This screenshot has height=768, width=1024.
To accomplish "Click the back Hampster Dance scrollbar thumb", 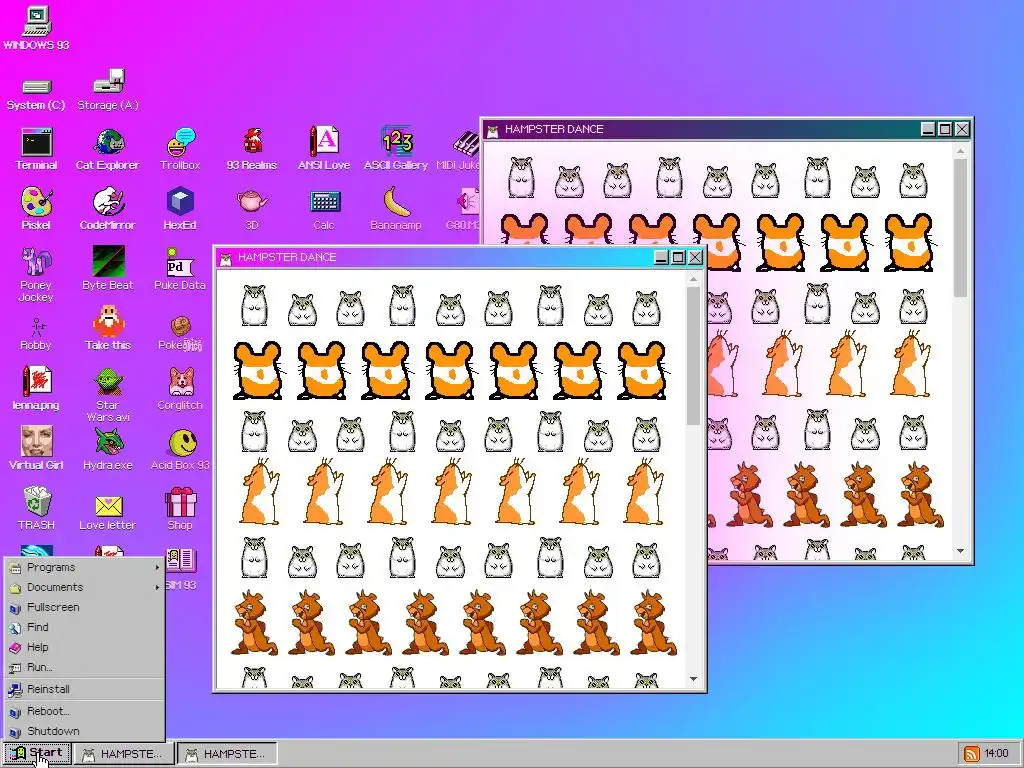I will point(960,229).
